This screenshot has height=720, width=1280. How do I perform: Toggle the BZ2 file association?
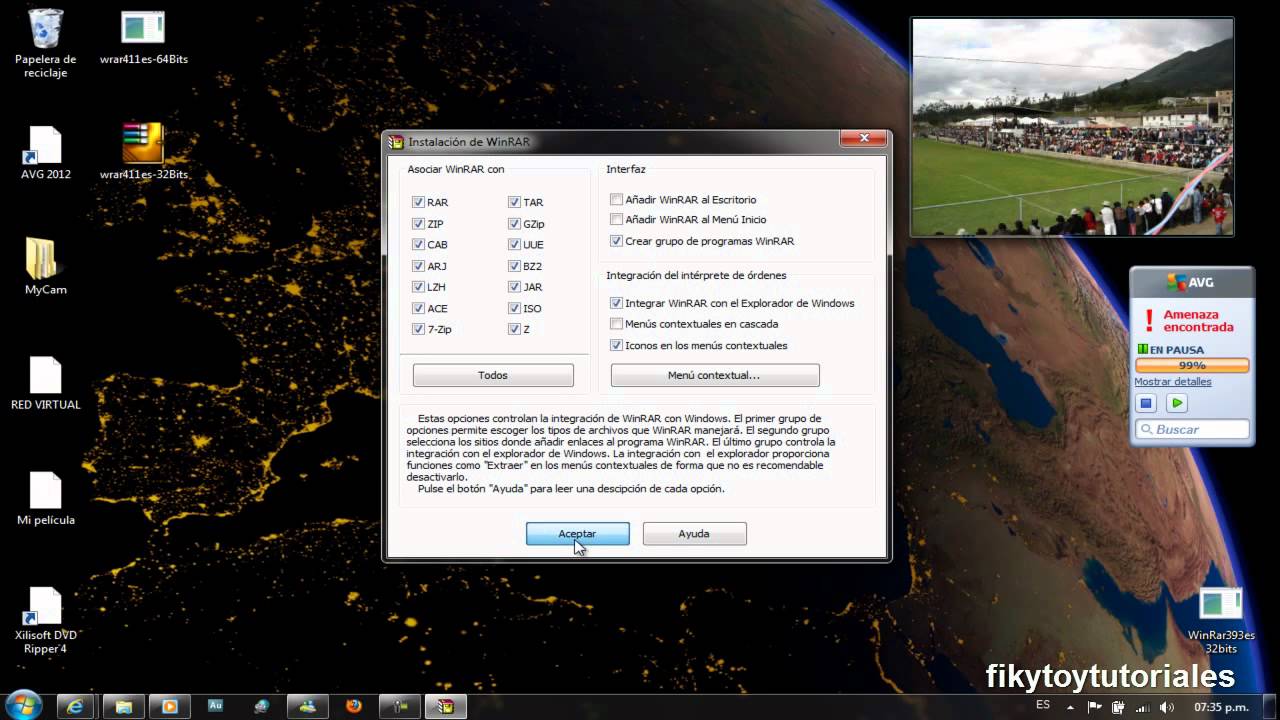[514, 266]
